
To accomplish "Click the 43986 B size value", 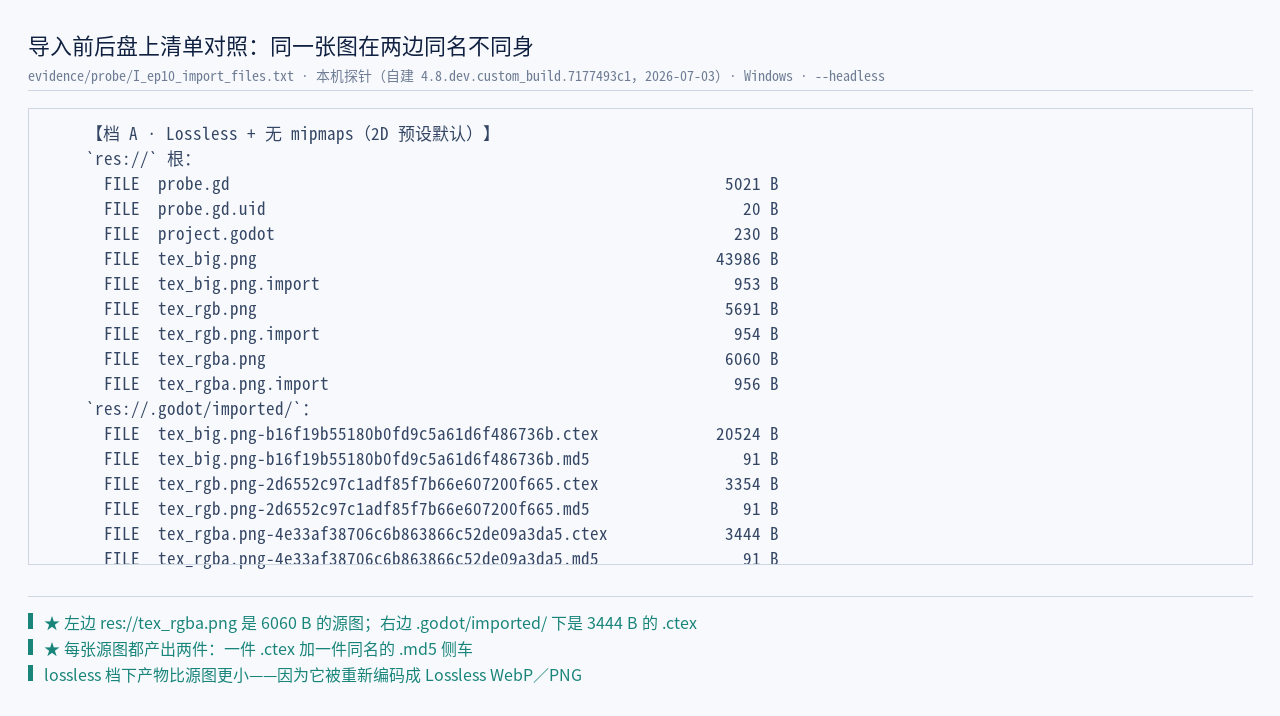I will (x=747, y=259).
